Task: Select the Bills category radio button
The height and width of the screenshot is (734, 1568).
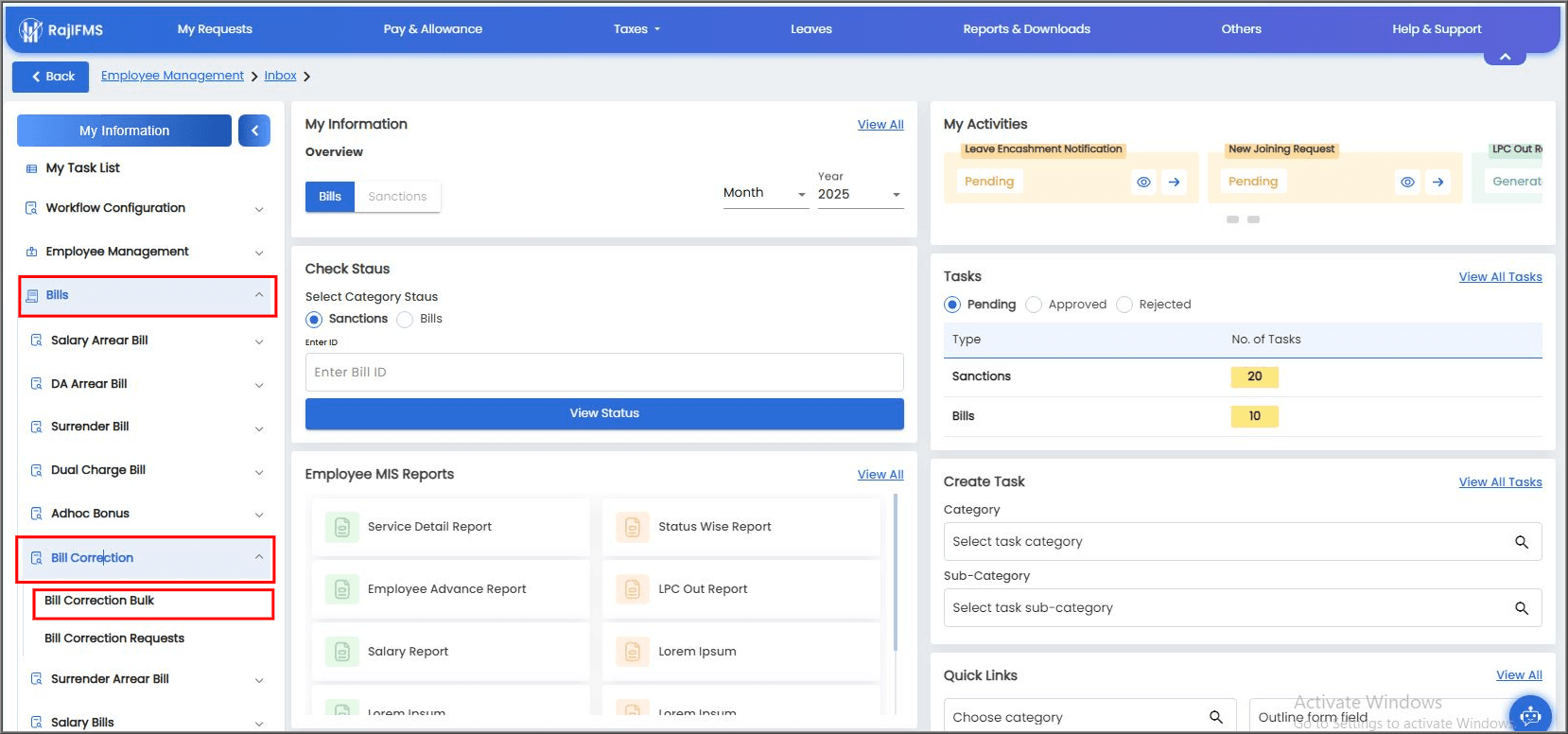Action: pos(405,320)
